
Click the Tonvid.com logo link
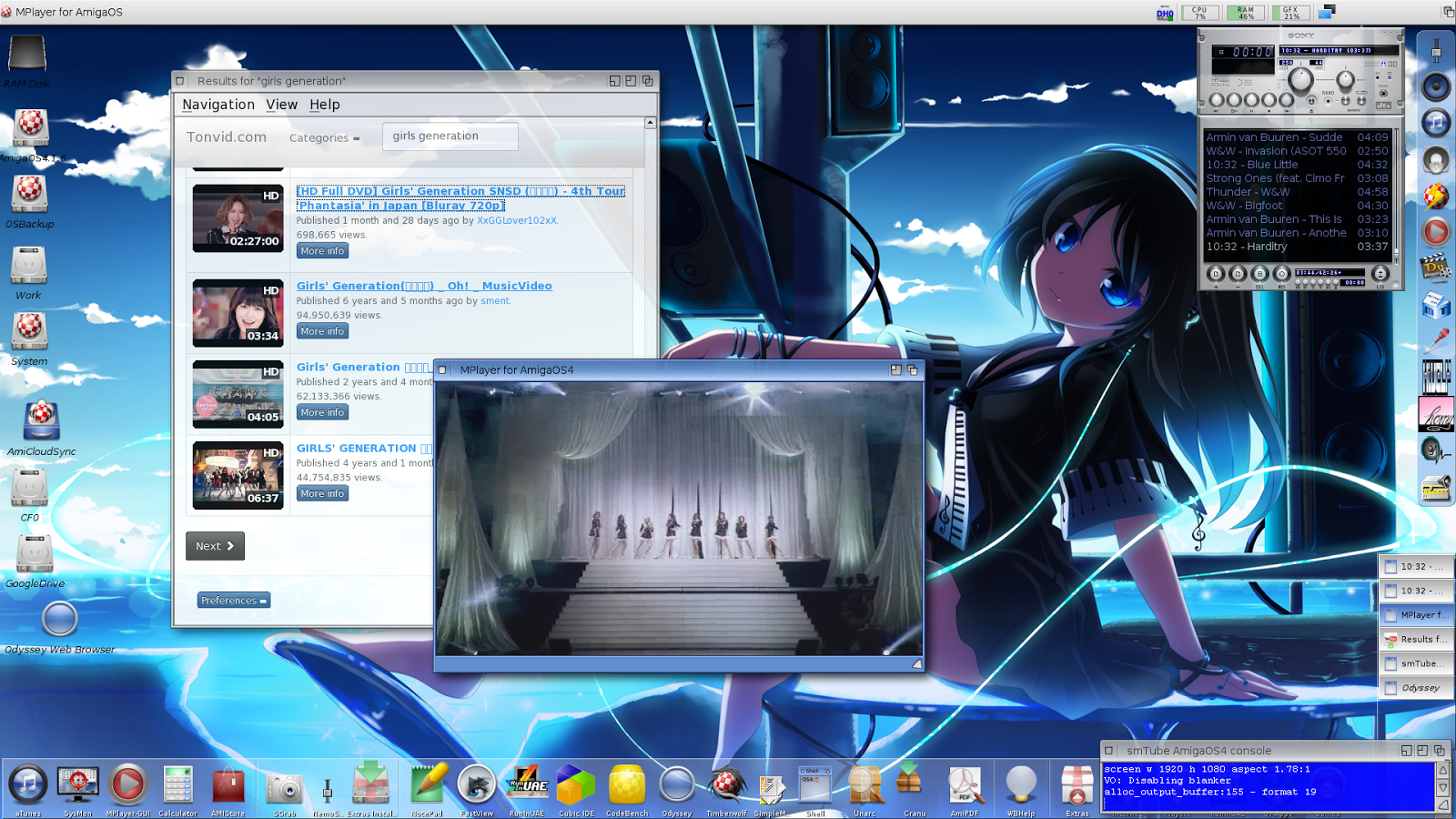(x=227, y=137)
